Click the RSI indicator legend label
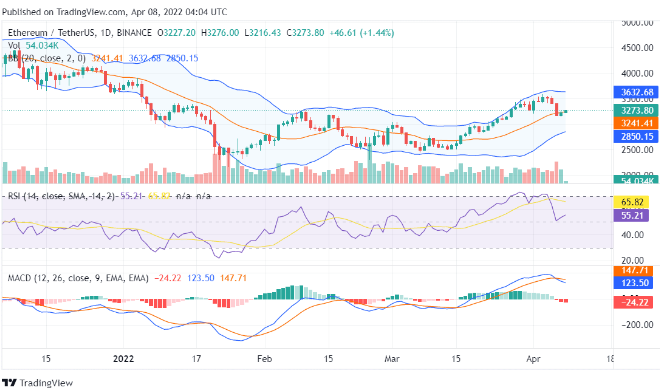 pyautogui.click(x=109, y=196)
